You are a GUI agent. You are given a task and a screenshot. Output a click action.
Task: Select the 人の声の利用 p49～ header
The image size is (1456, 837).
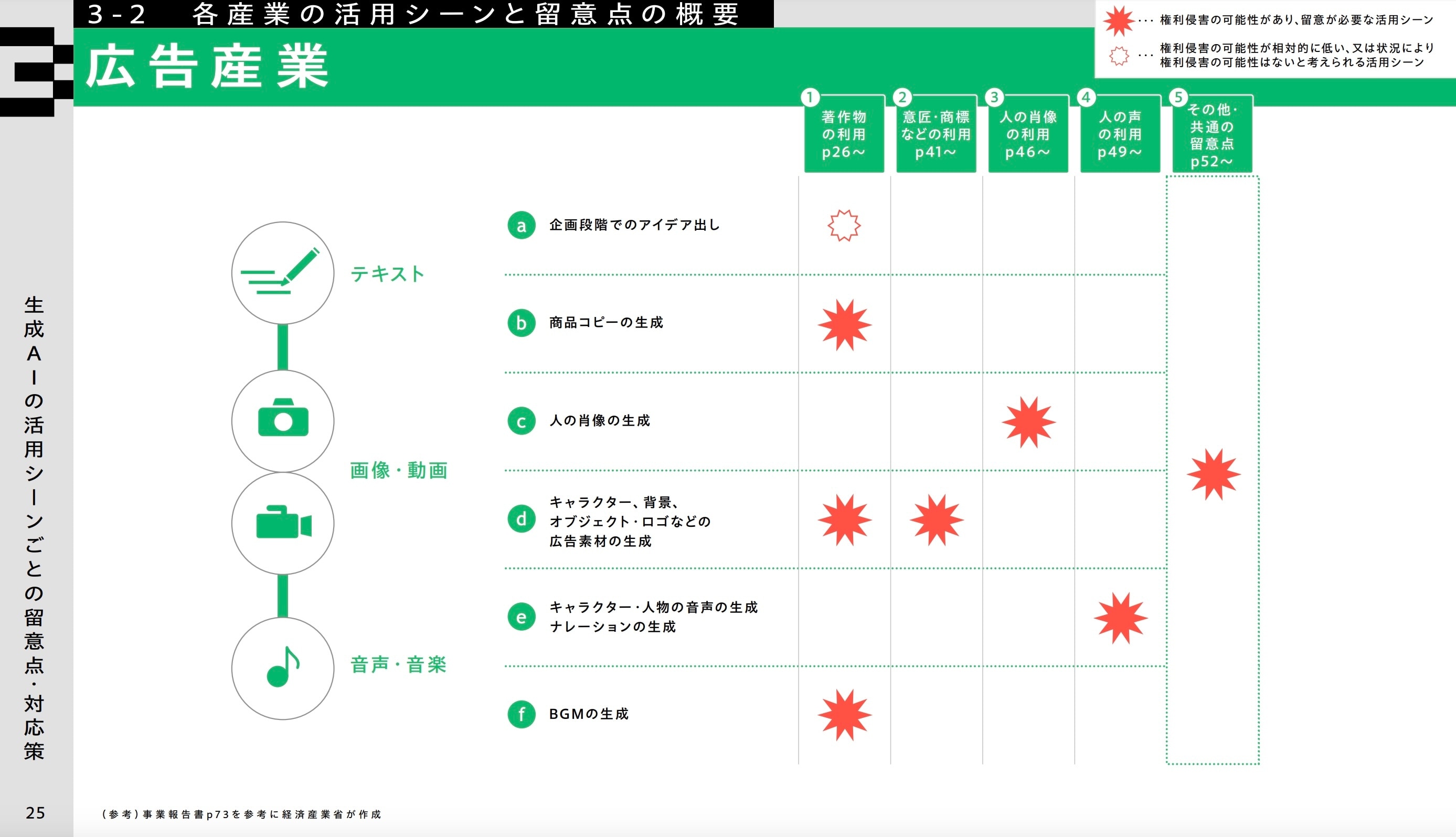click(1119, 134)
